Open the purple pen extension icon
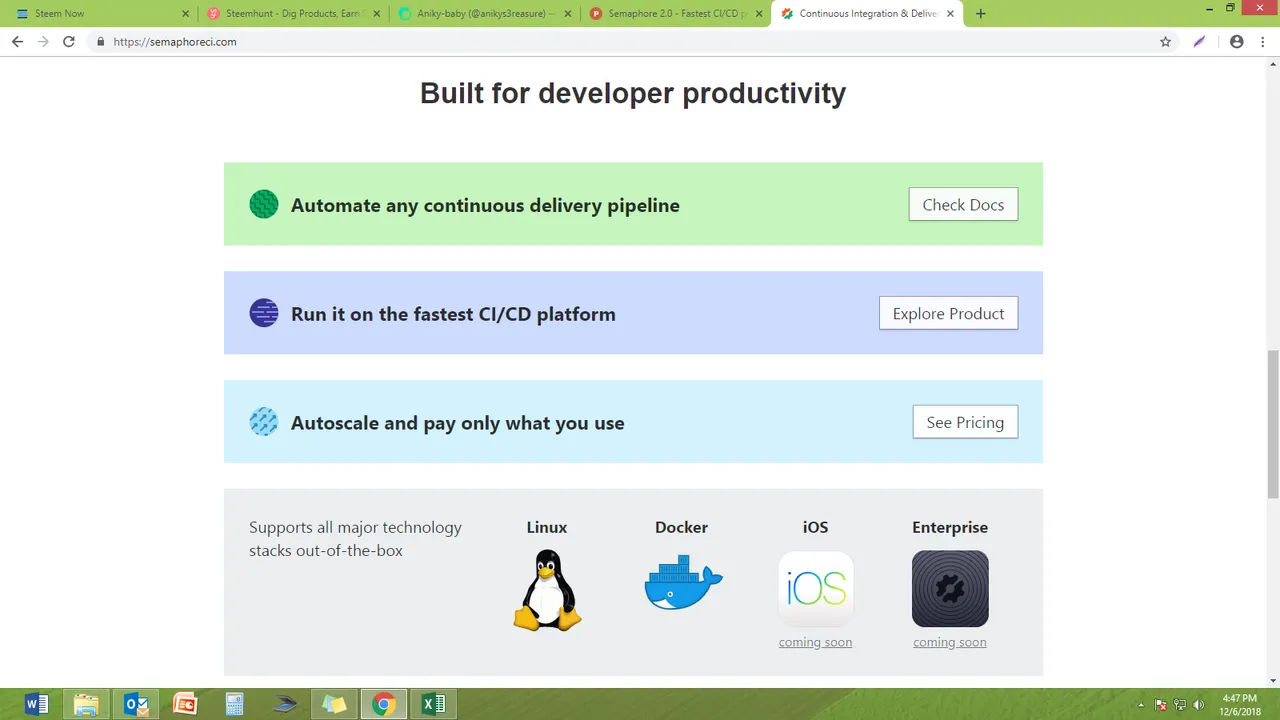The image size is (1280, 720). point(1200,42)
